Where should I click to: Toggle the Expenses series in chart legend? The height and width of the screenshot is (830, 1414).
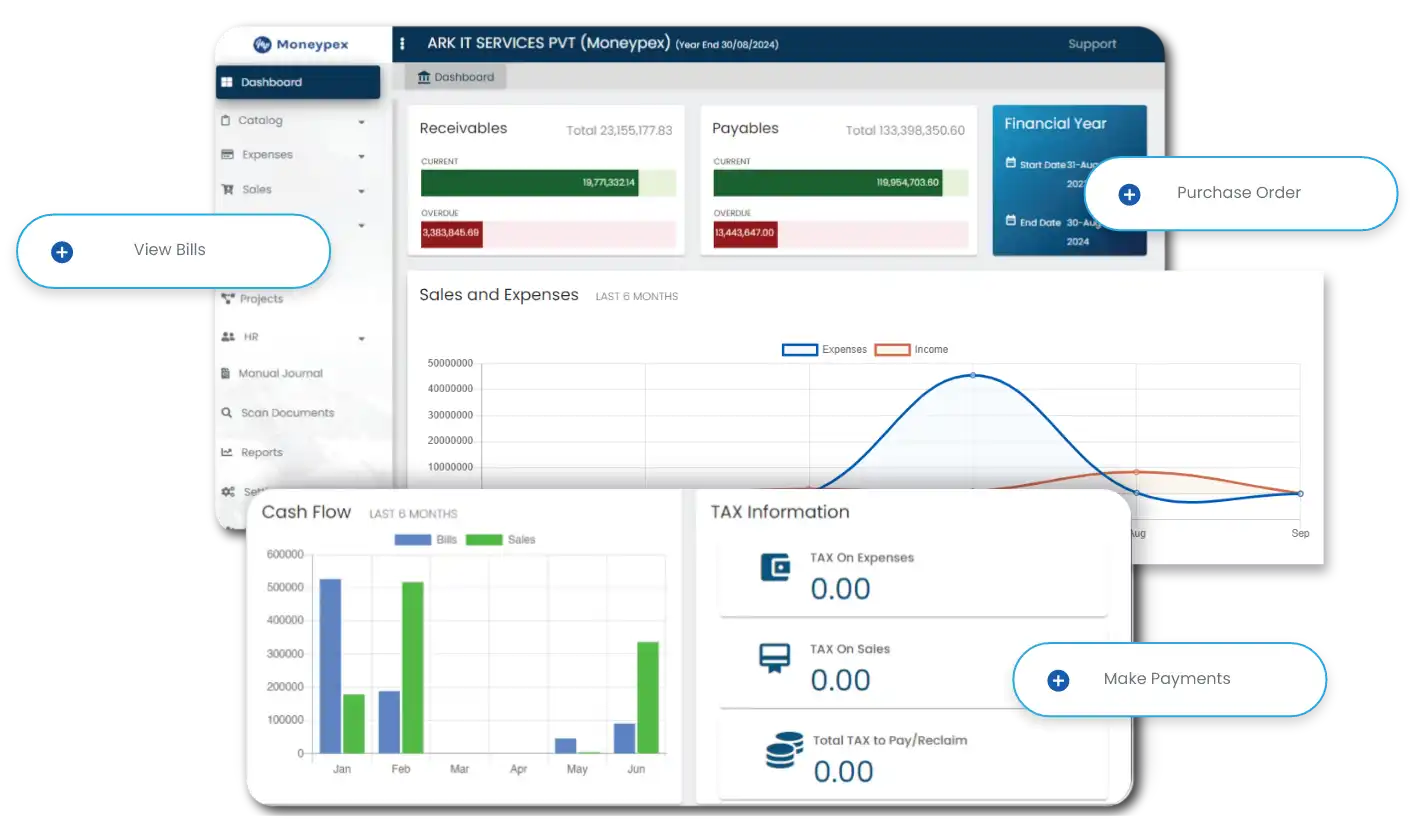click(799, 350)
